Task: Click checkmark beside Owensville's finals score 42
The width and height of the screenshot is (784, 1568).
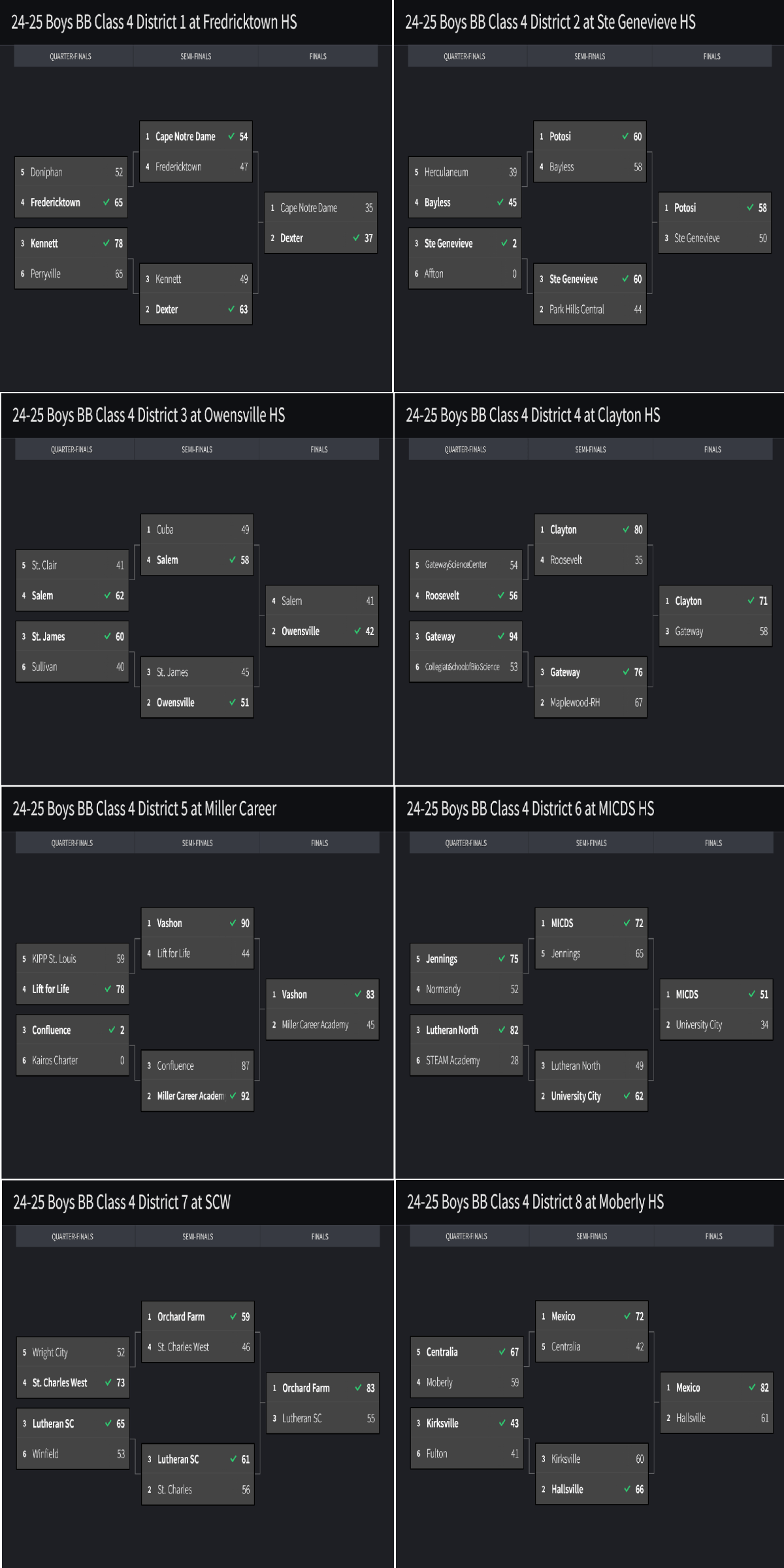Action: coord(357,631)
